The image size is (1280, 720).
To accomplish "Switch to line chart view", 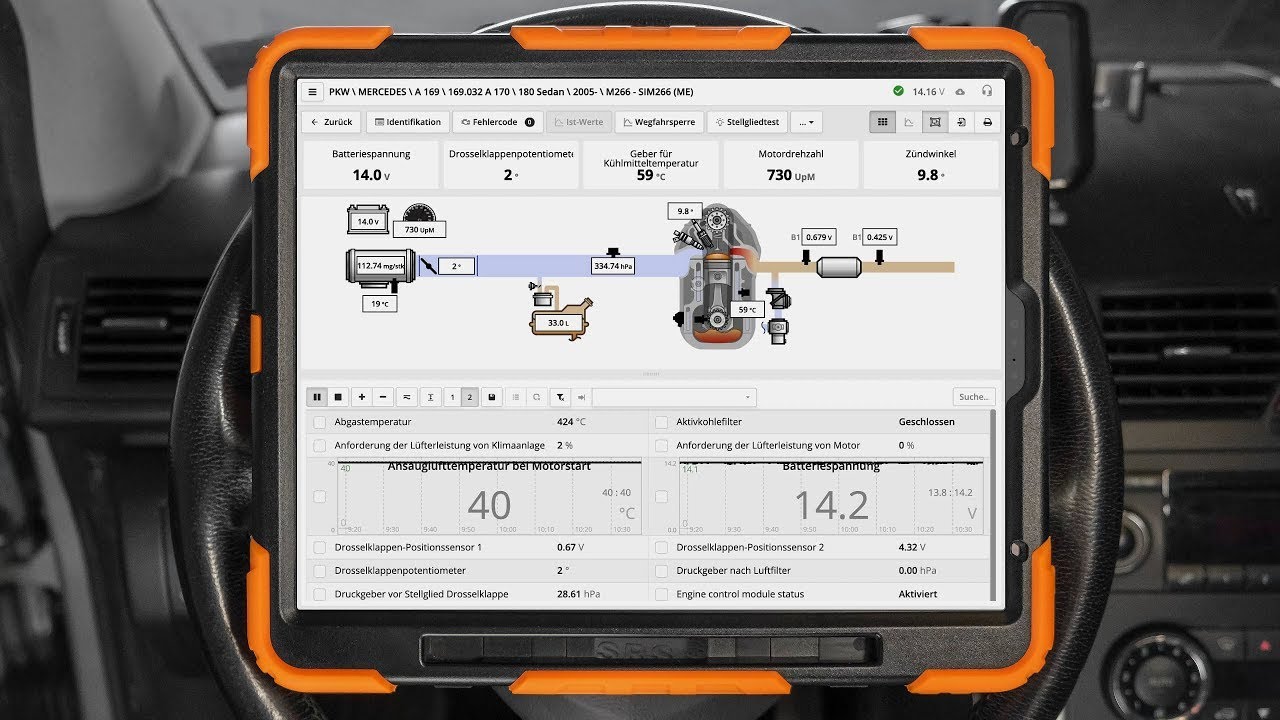I will [x=909, y=122].
